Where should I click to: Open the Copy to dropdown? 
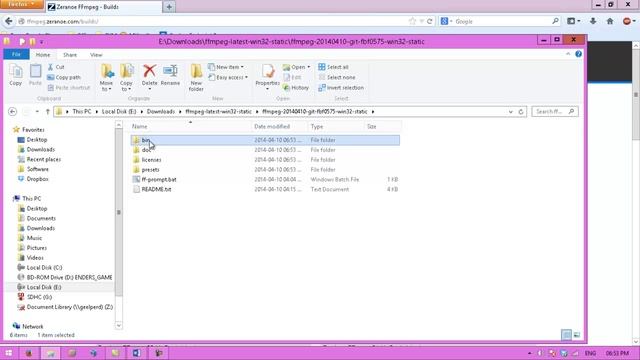click(x=127, y=78)
